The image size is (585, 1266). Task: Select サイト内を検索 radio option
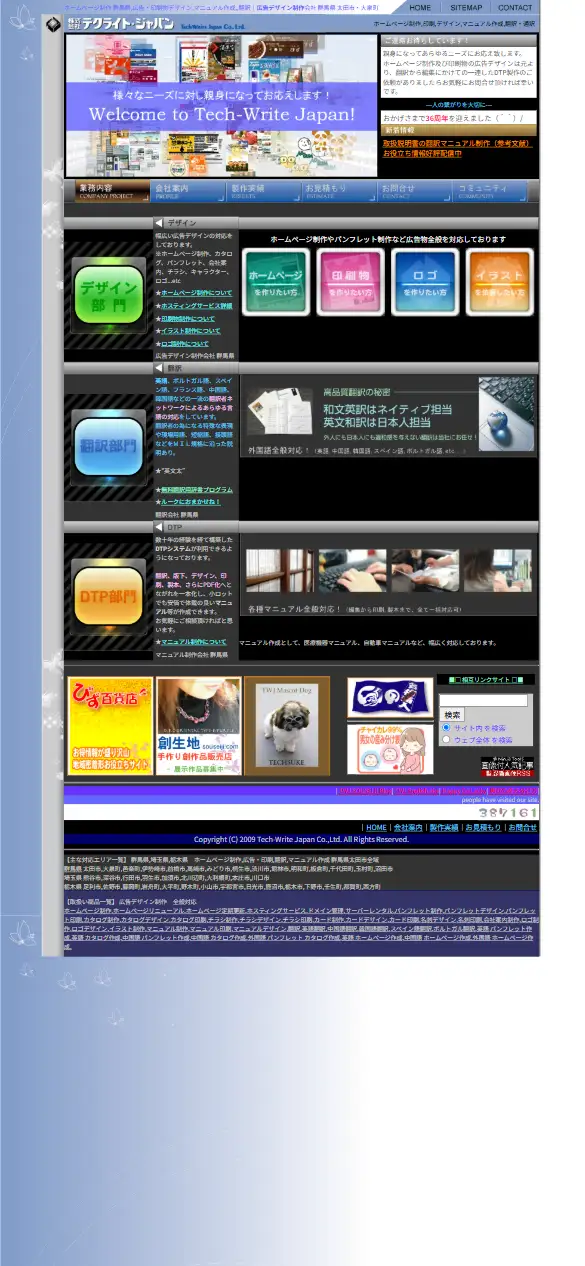coord(446,728)
